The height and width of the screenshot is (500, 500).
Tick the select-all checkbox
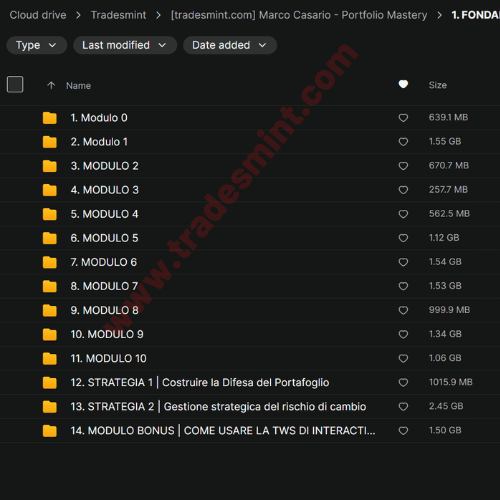[x=15, y=84]
